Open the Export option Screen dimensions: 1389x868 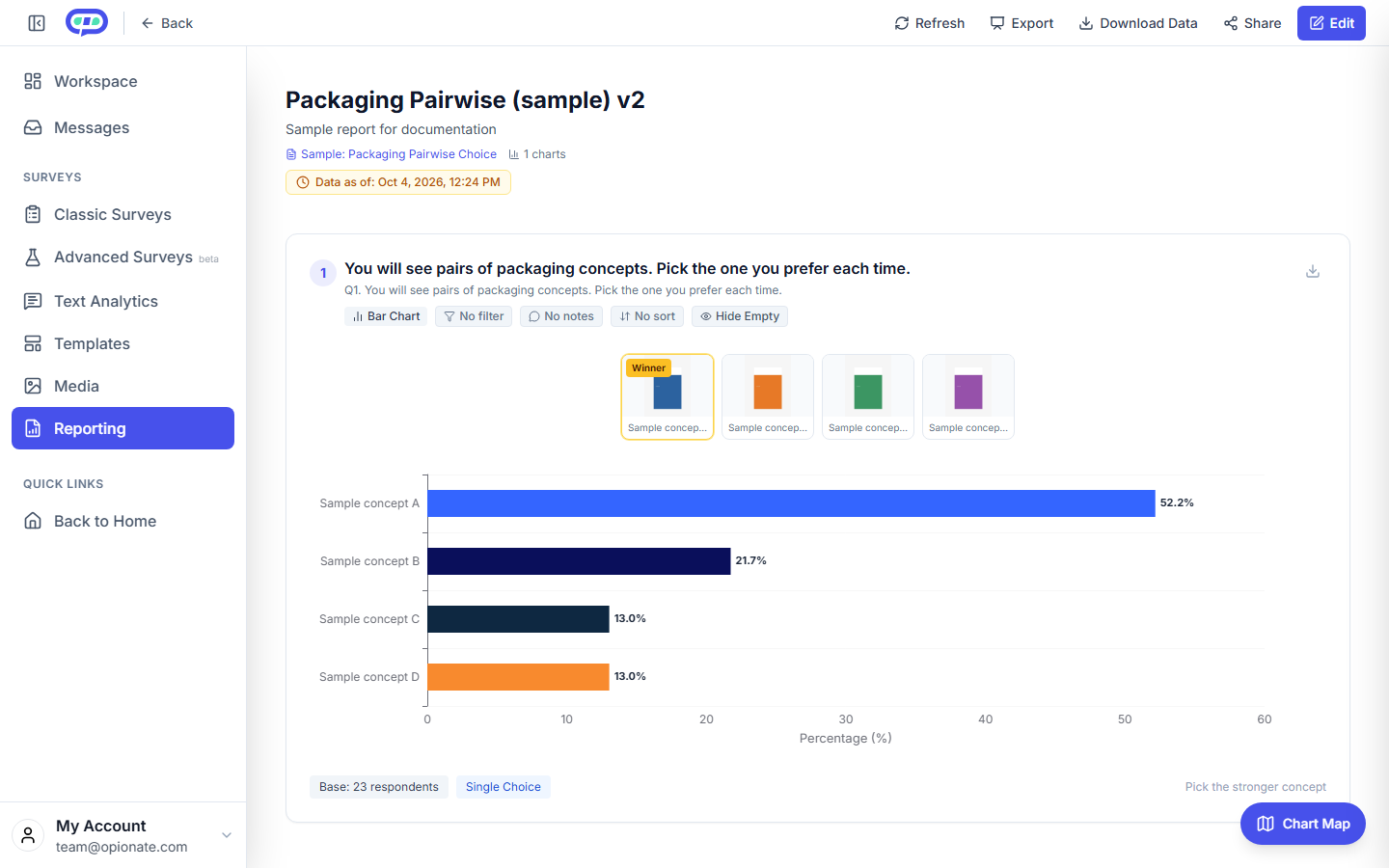(1021, 23)
